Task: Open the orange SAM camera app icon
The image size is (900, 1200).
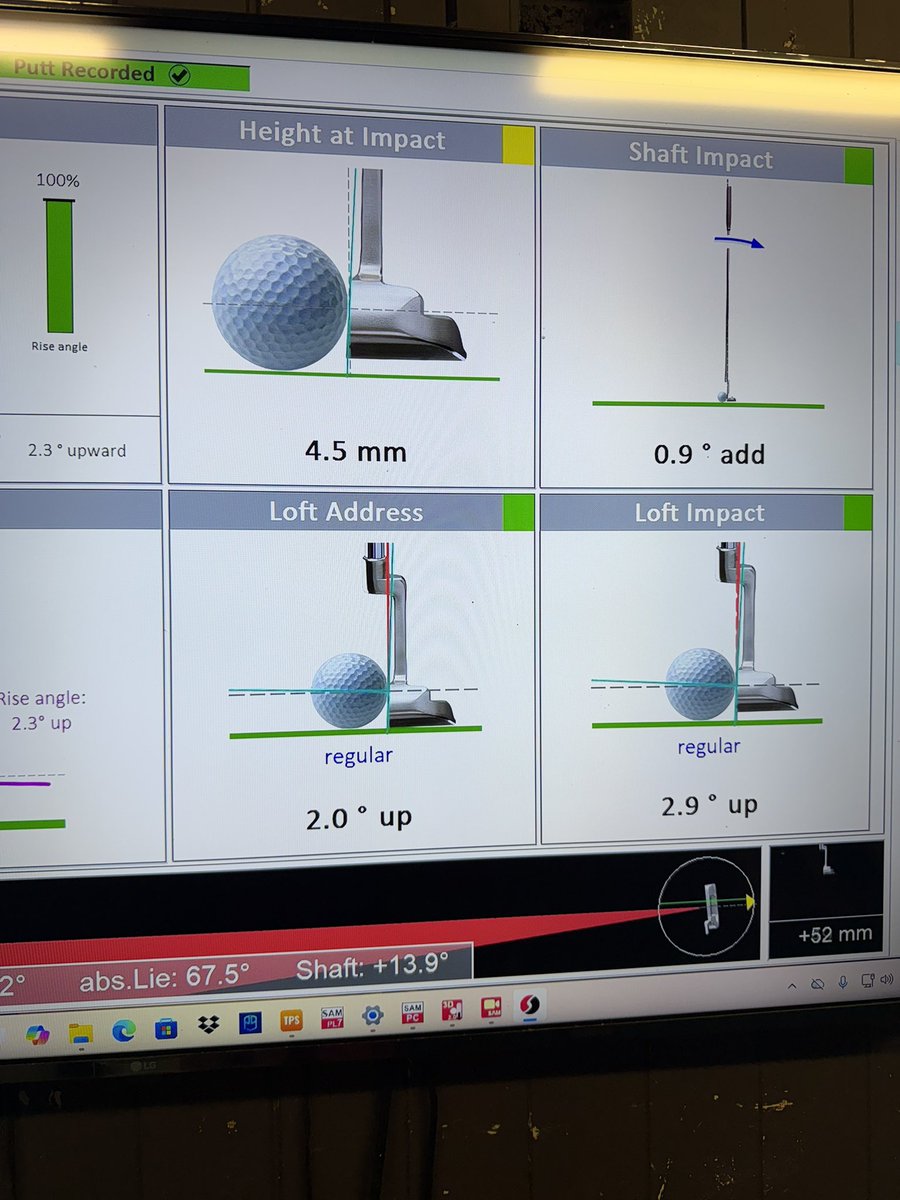Action: click(x=491, y=1007)
